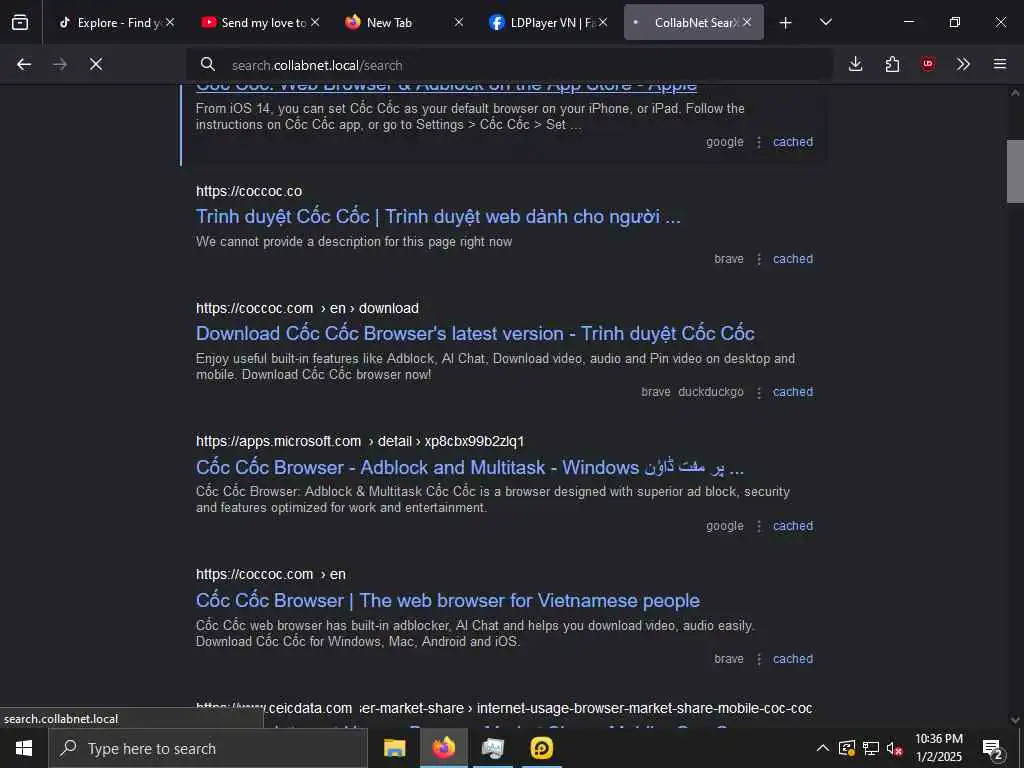Screen dimensions: 1024x768
Task: Close the TikTok Explore tab
Action: pyautogui.click(x=170, y=22)
